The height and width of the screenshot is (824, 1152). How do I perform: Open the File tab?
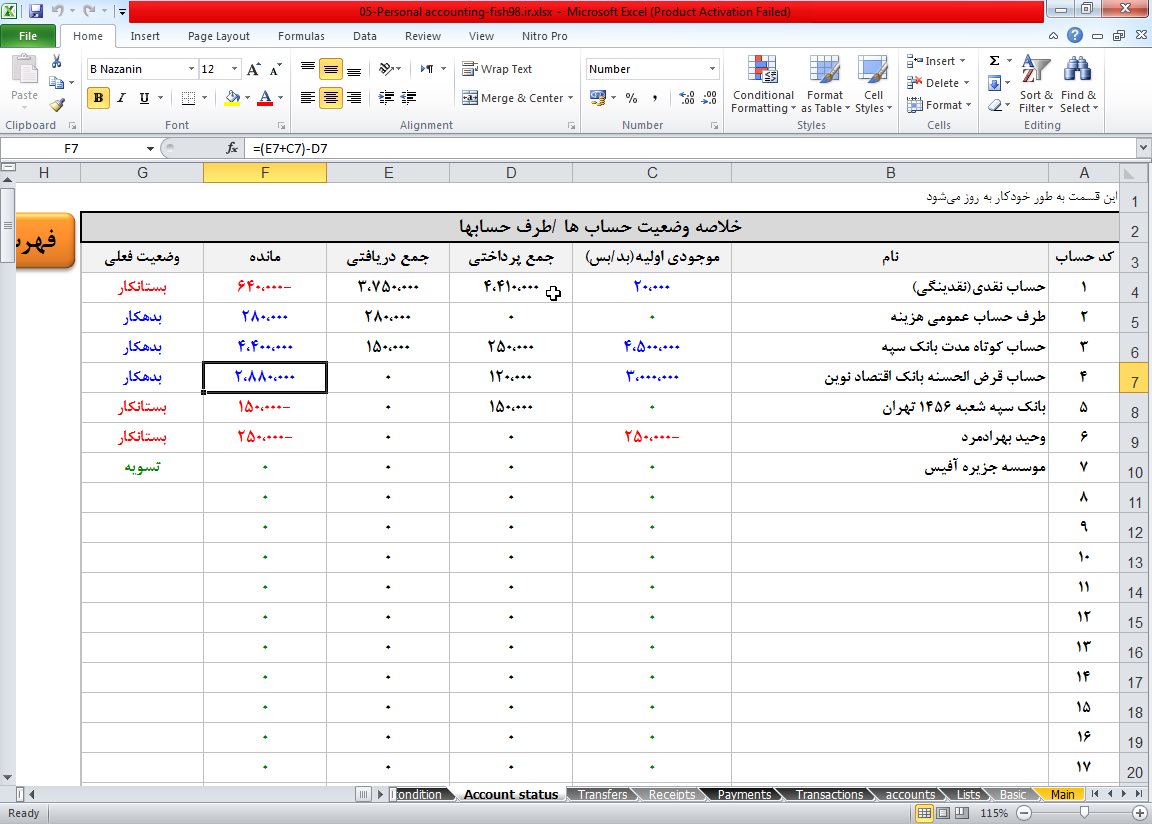point(28,36)
